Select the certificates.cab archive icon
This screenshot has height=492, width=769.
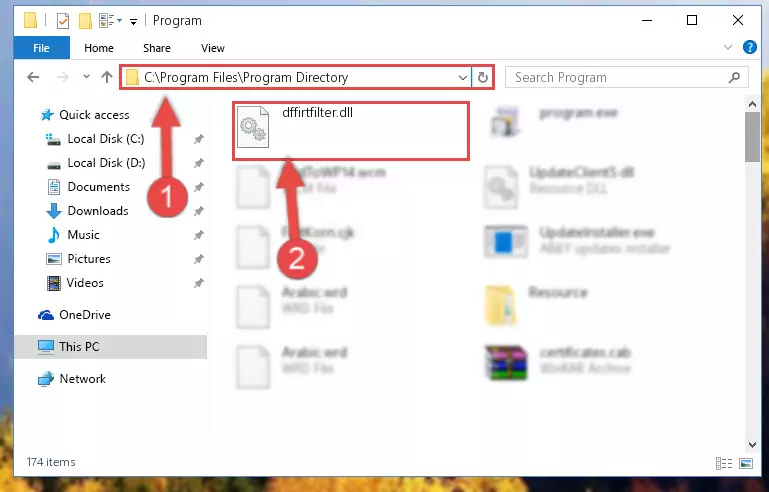506,363
